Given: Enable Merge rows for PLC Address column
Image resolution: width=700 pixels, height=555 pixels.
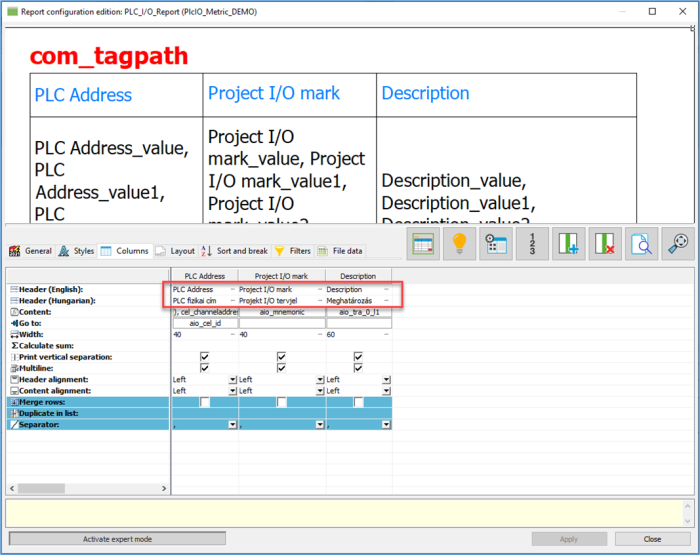Looking at the screenshot, I should coord(204,402).
